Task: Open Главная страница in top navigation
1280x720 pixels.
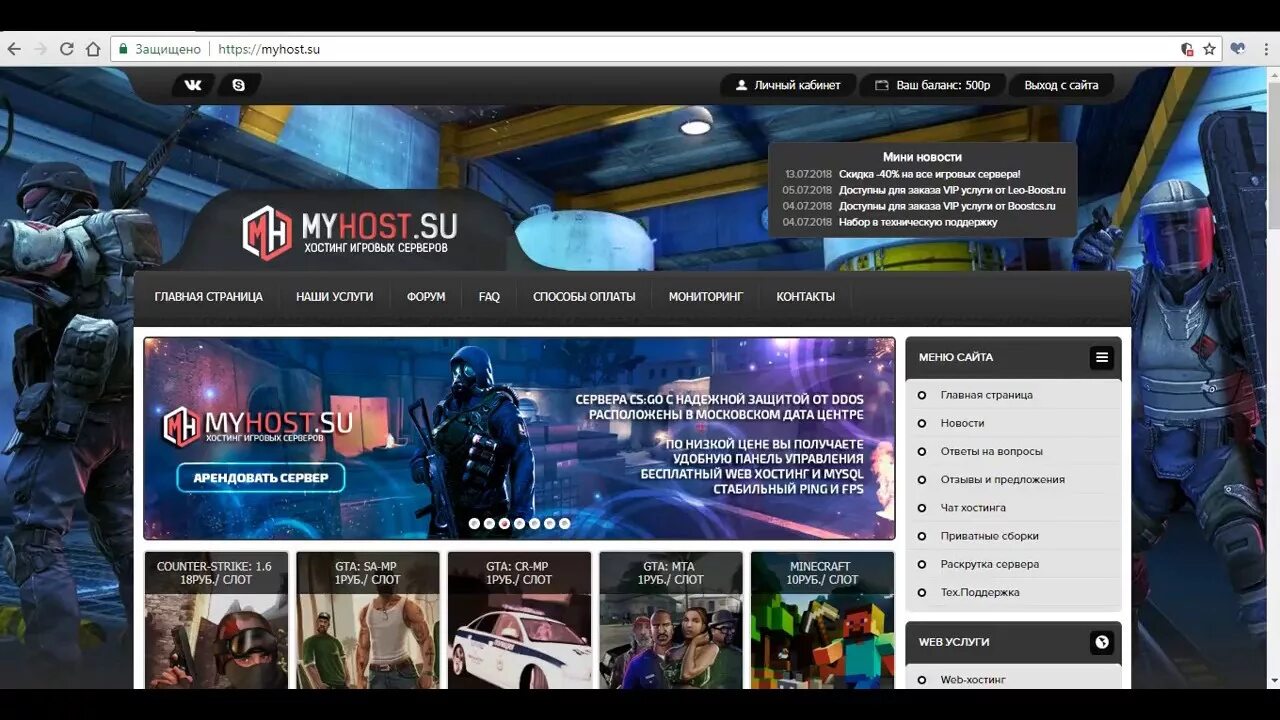Action: 208,297
